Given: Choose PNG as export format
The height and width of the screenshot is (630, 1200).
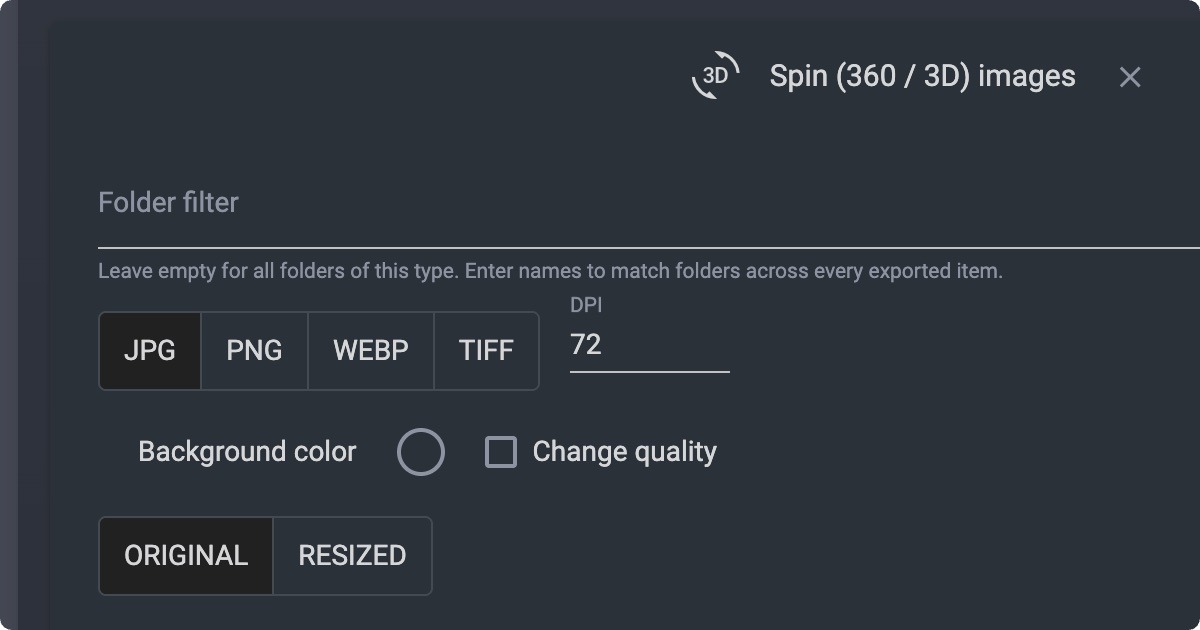Looking at the screenshot, I should coord(254,351).
